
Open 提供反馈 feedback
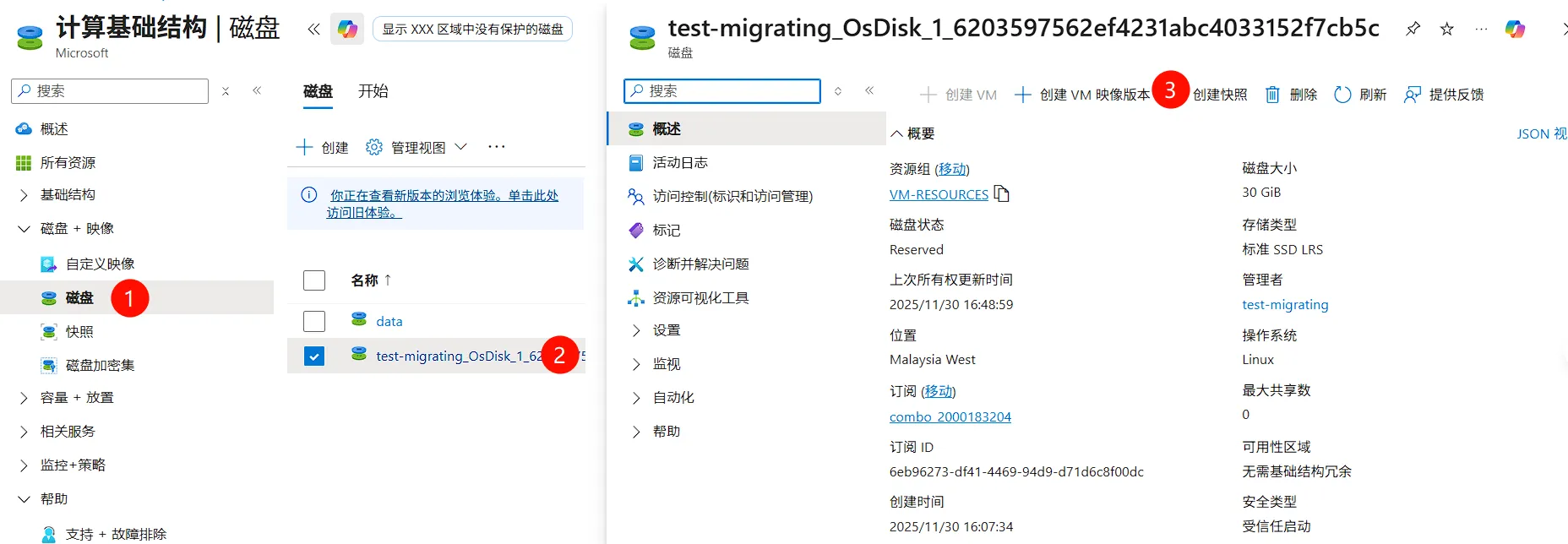1443,95
